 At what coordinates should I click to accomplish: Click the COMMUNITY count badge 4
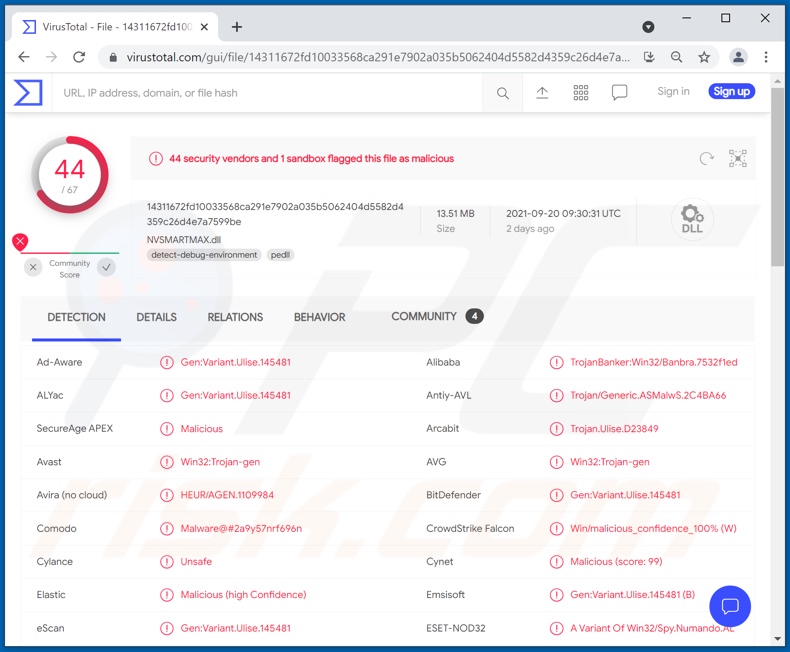tap(474, 316)
